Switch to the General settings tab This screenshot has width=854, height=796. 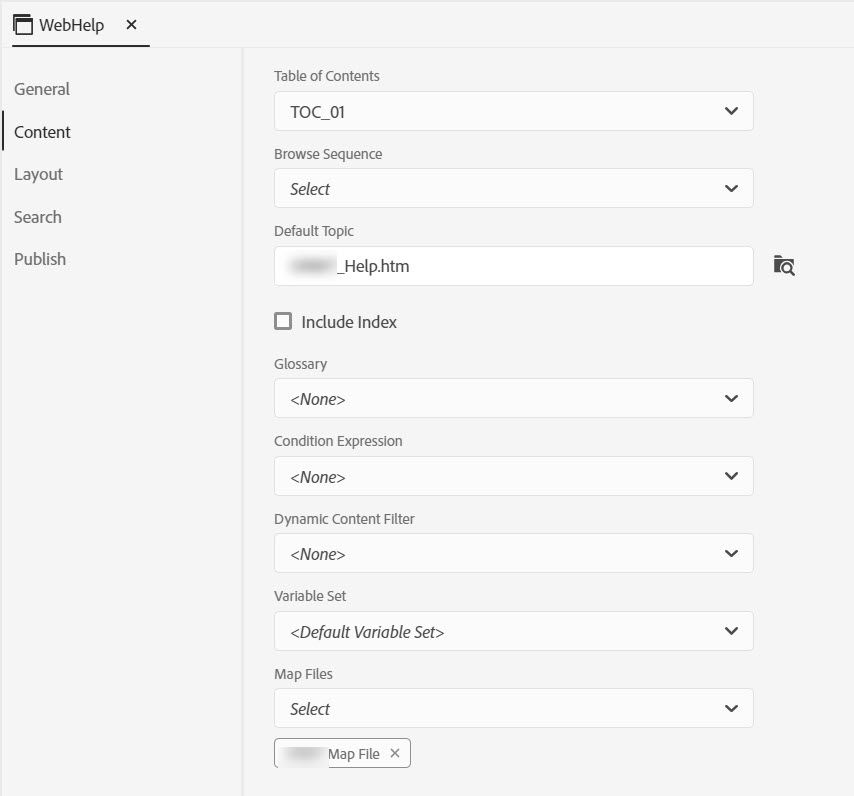[x=42, y=89]
